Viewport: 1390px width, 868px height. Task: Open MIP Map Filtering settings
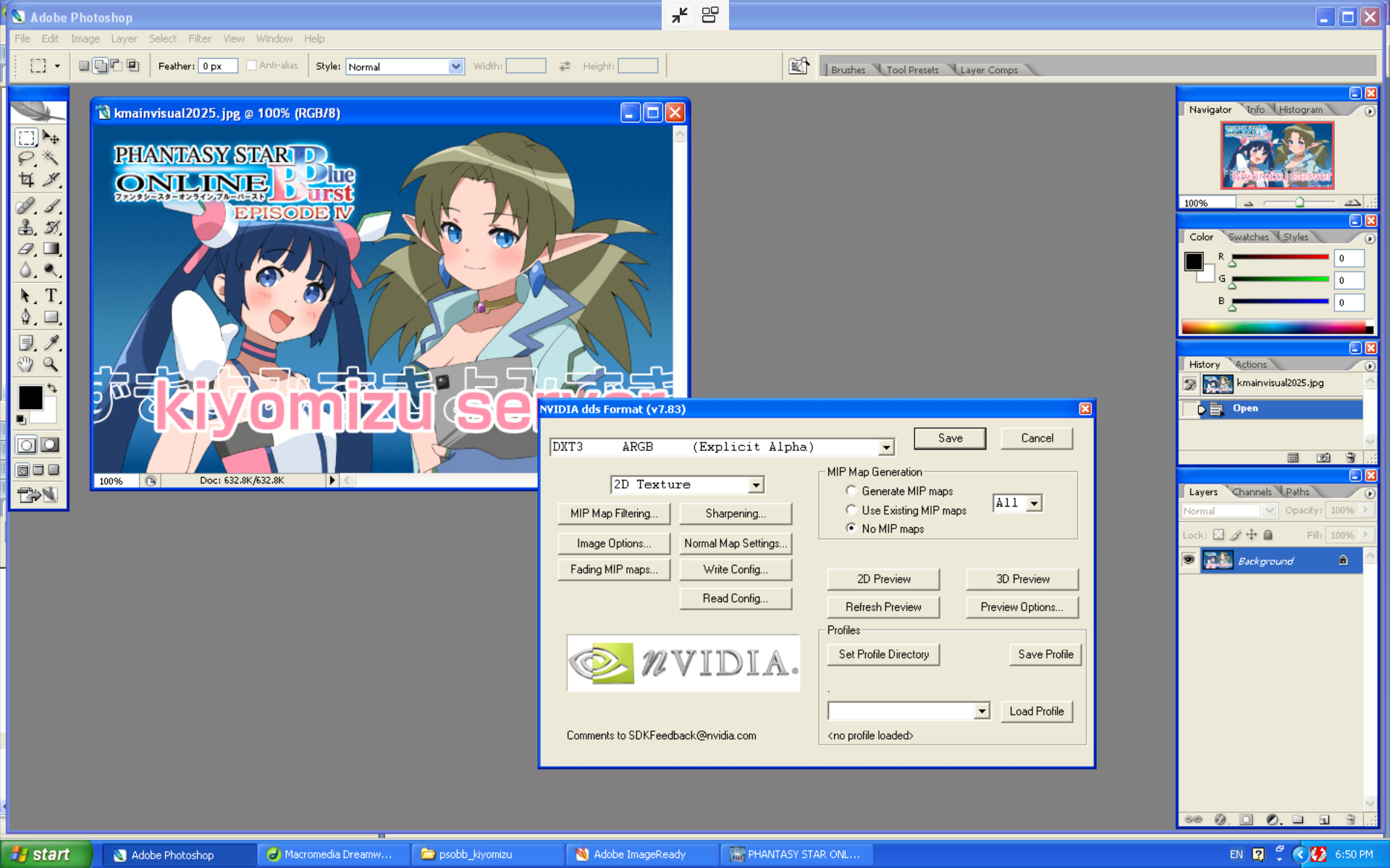614,513
